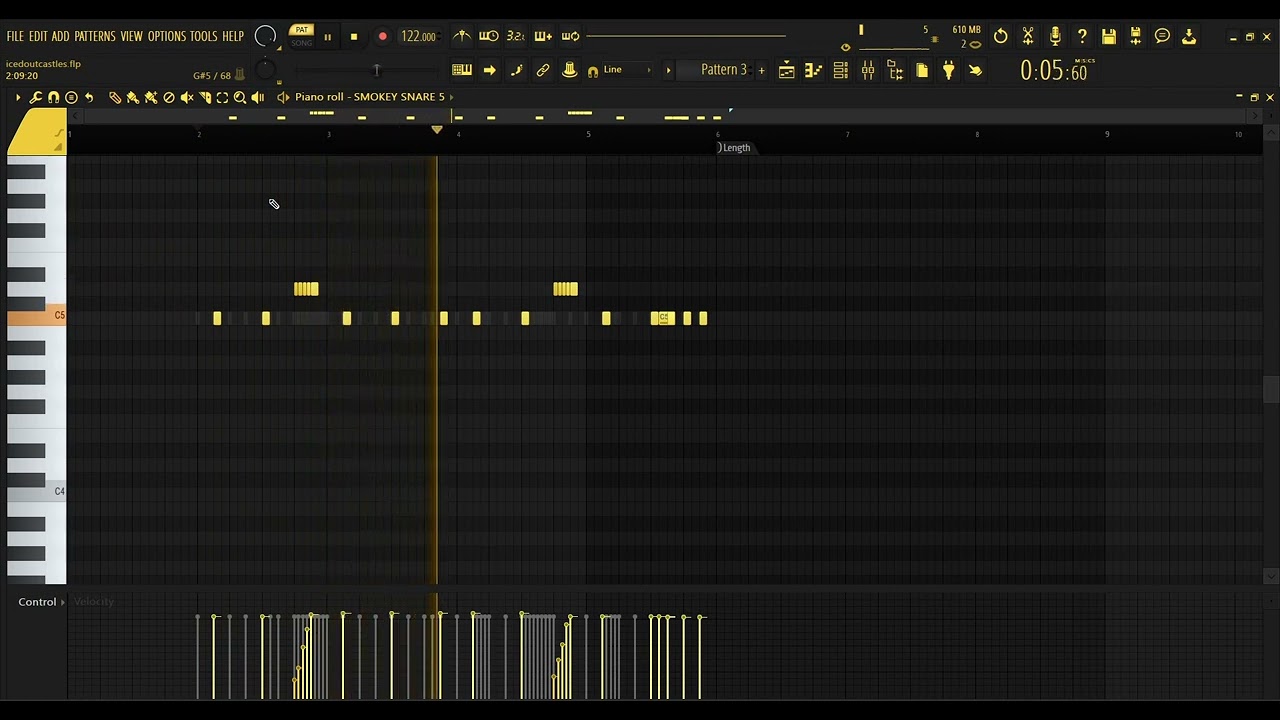The width and height of the screenshot is (1280, 720).
Task: Select the Select marquee tool
Action: click(222, 97)
